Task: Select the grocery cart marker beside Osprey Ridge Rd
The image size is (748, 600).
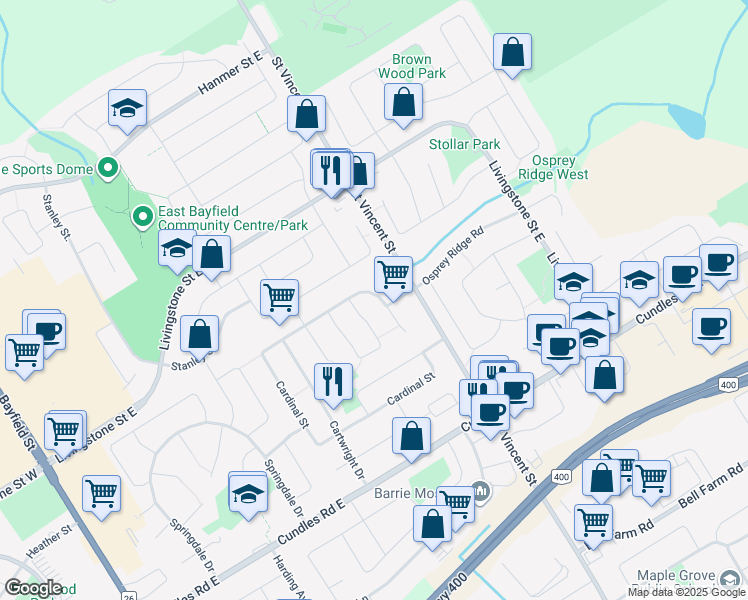Action: tap(394, 273)
